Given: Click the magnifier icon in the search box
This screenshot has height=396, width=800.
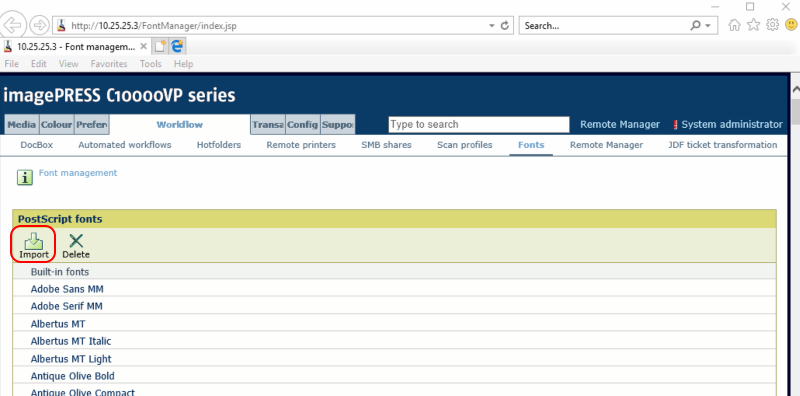Looking at the screenshot, I should tap(695, 26).
